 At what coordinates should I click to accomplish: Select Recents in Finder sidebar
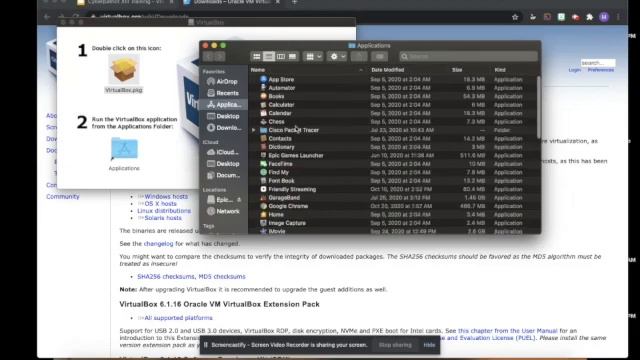(223, 93)
